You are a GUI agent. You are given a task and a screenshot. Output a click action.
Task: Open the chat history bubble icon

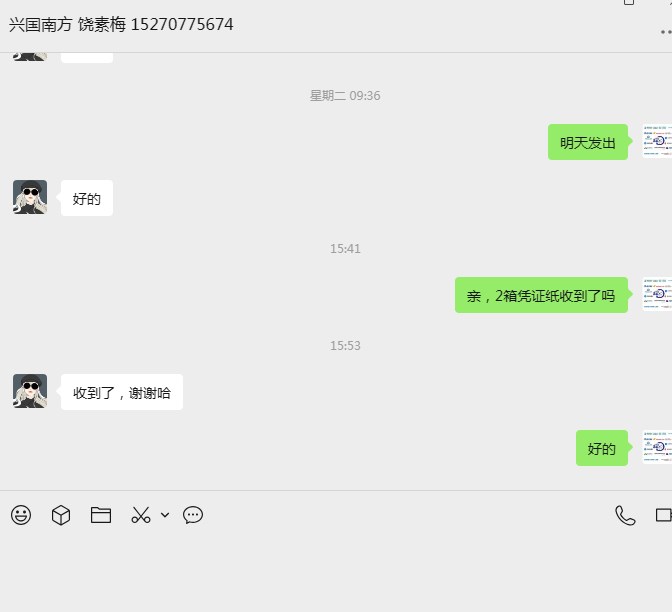(193, 515)
